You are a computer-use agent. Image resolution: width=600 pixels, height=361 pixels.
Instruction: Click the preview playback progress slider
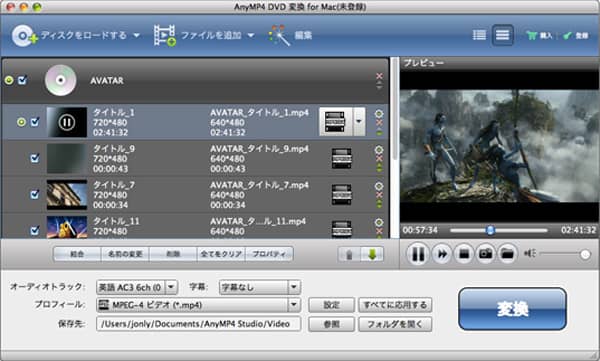point(499,230)
